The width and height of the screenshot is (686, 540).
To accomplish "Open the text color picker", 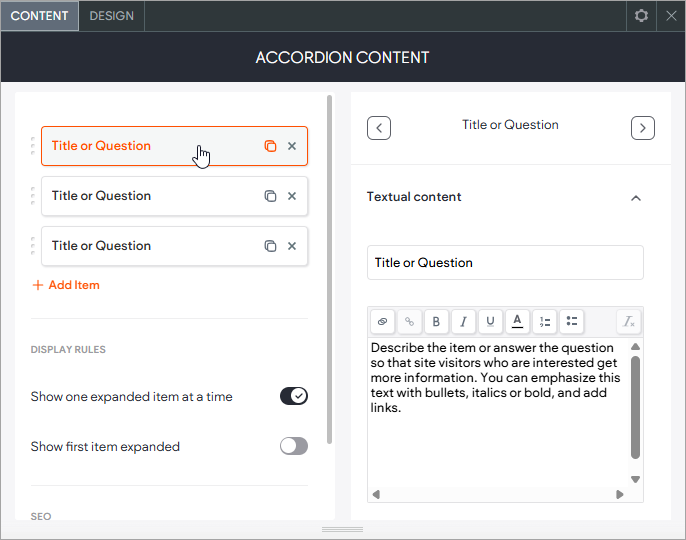I will (x=517, y=321).
